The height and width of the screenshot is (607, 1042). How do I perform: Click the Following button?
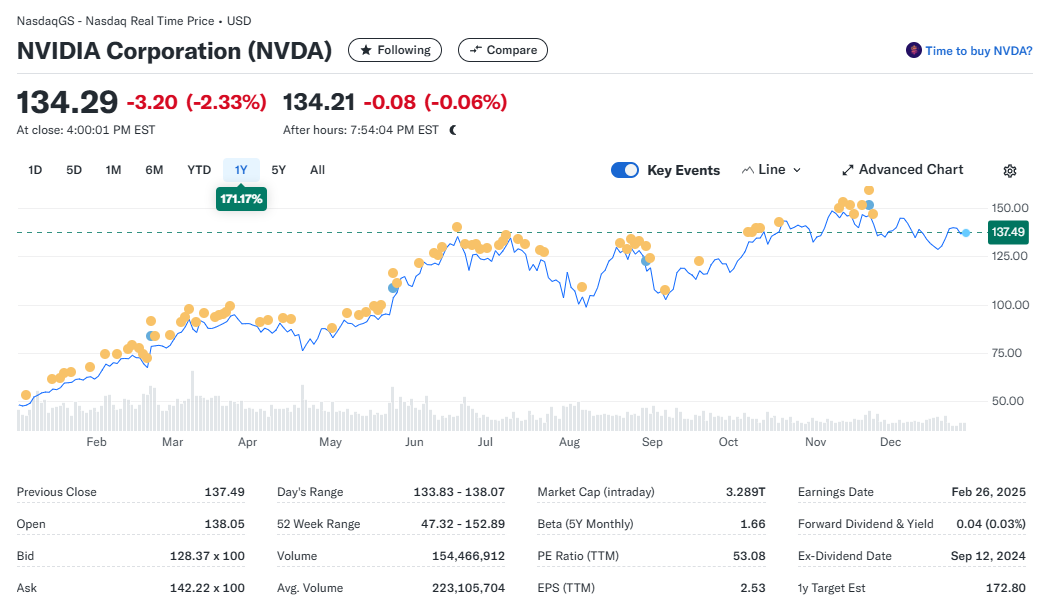click(395, 51)
